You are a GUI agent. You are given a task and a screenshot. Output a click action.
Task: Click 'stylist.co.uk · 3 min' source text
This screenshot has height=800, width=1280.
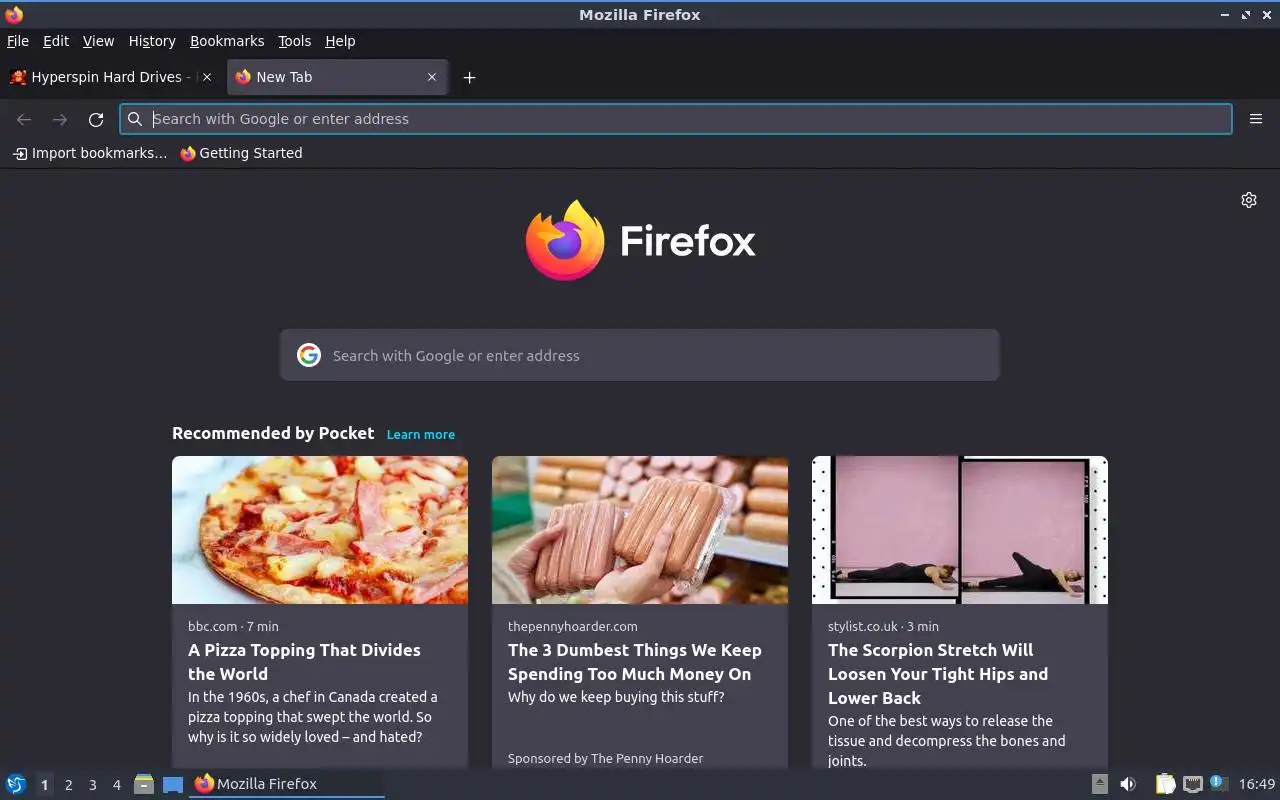(x=883, y=626)
